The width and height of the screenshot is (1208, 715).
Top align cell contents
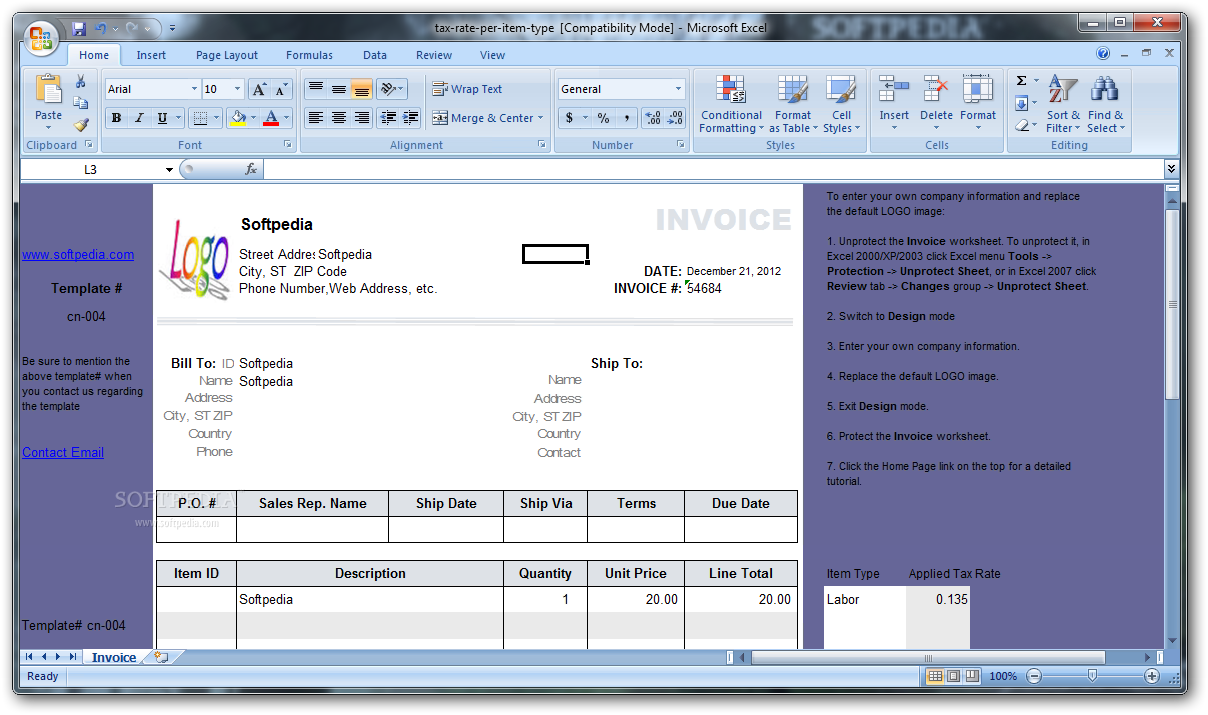pos(315,89)
